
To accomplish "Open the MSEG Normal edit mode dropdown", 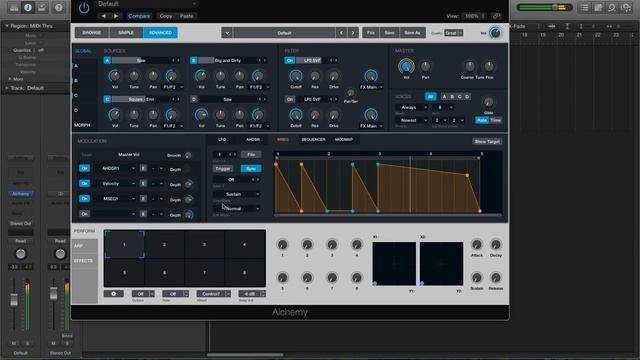I will tap(236, 209).
